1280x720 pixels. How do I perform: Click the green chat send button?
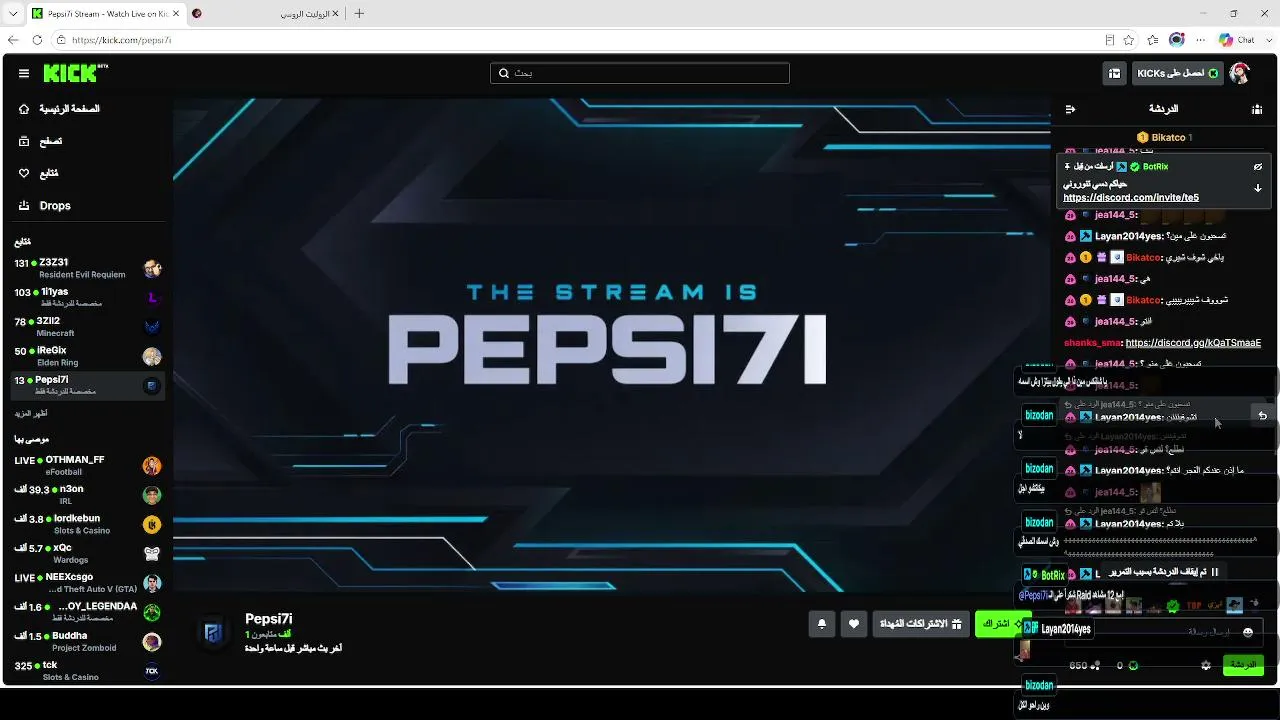1243,665
